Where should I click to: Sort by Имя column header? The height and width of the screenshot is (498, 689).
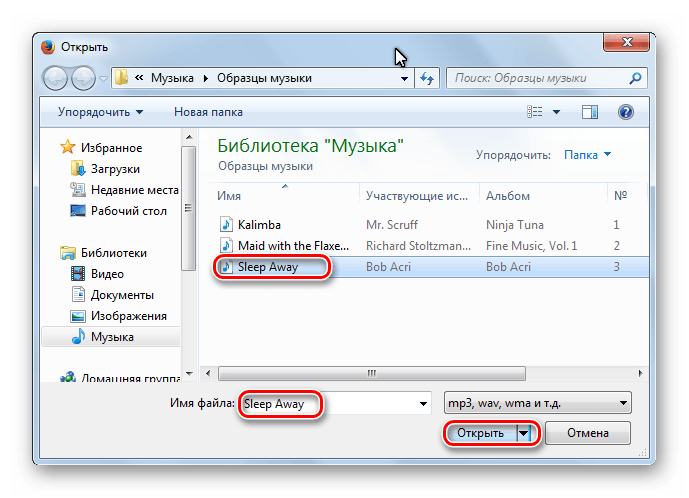(x=228, y=196)
